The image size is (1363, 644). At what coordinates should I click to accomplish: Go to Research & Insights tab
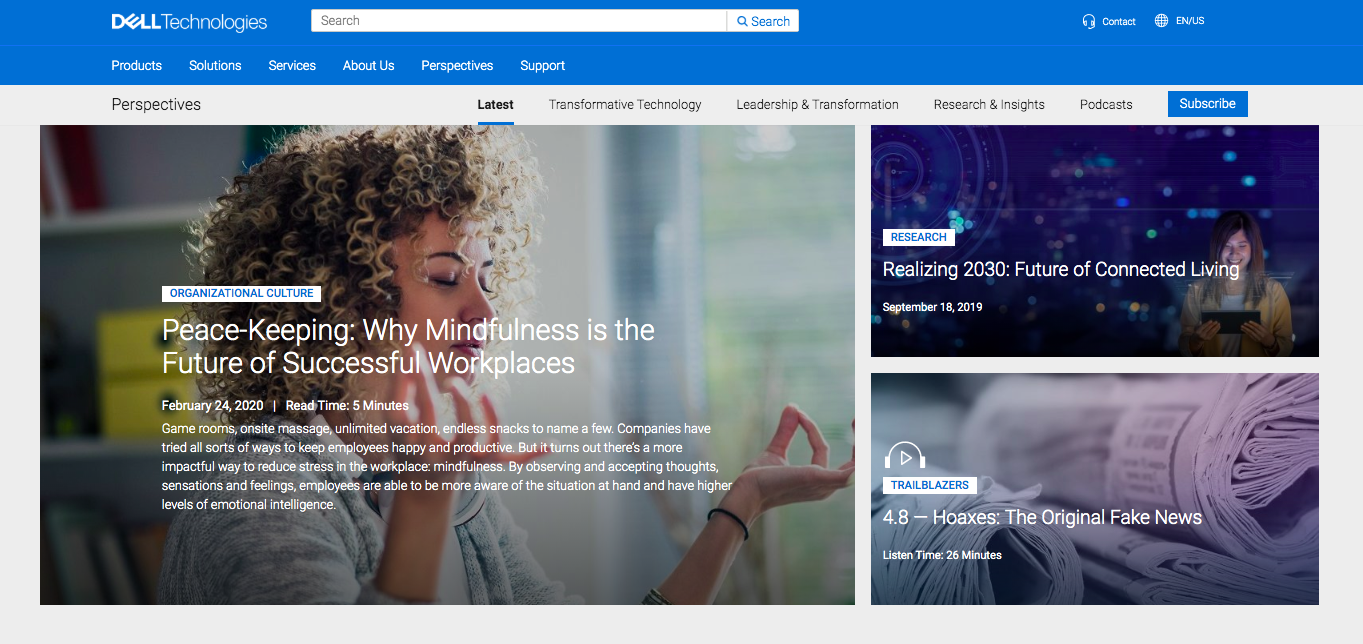coord(989,105)
